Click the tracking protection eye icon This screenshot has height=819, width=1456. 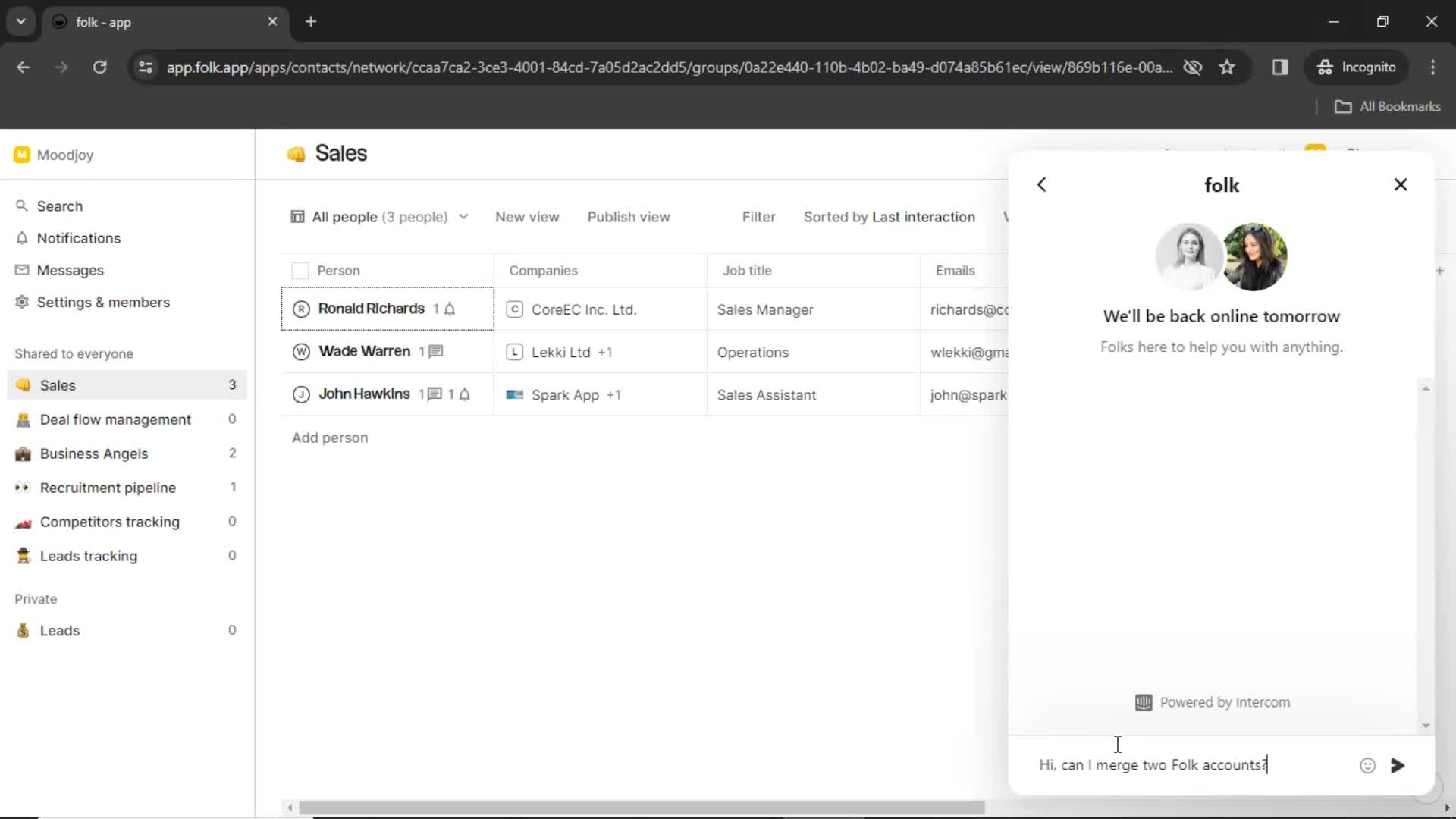point(1193,67)
